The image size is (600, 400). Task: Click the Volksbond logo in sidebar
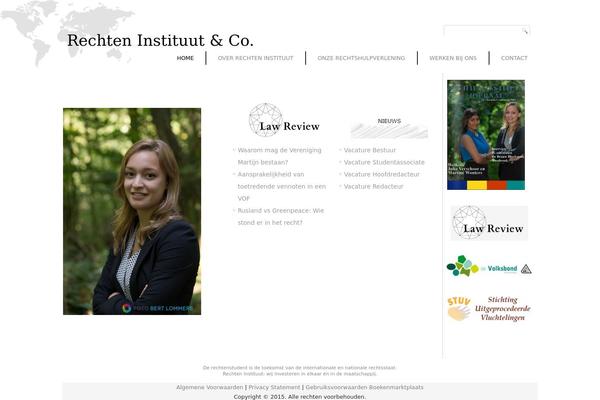(x=489, y=266)
